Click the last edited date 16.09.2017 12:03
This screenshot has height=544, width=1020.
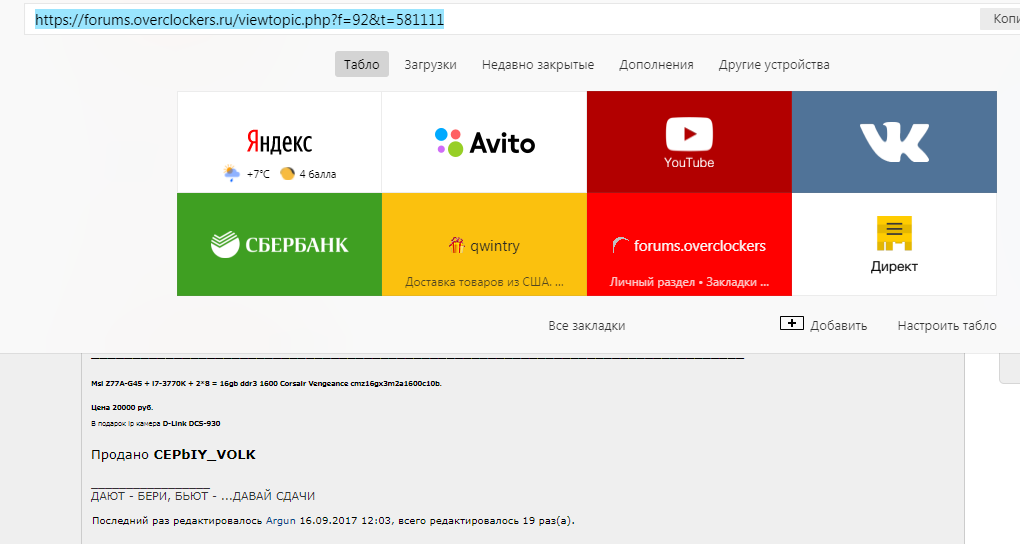(345, 521)
